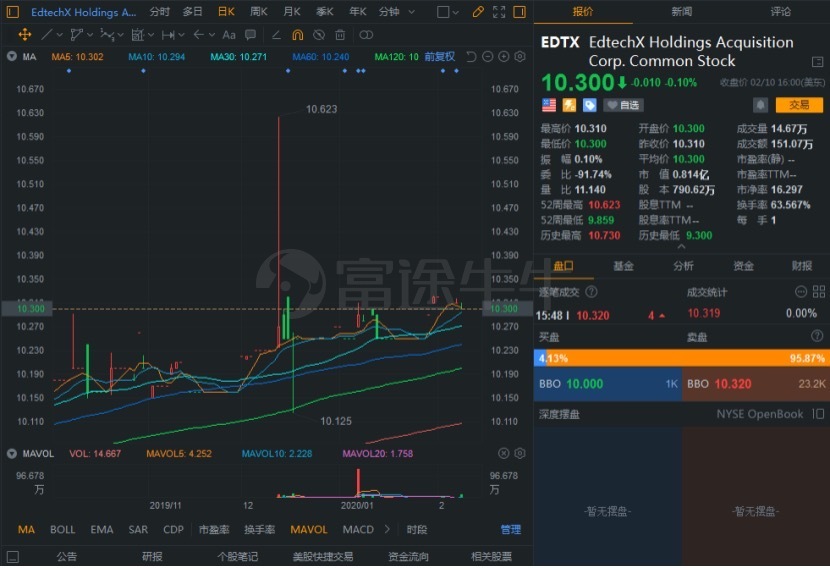830x568 pixels.
Task: Click the blue price tag icon
Action: (x=589, y=105)
